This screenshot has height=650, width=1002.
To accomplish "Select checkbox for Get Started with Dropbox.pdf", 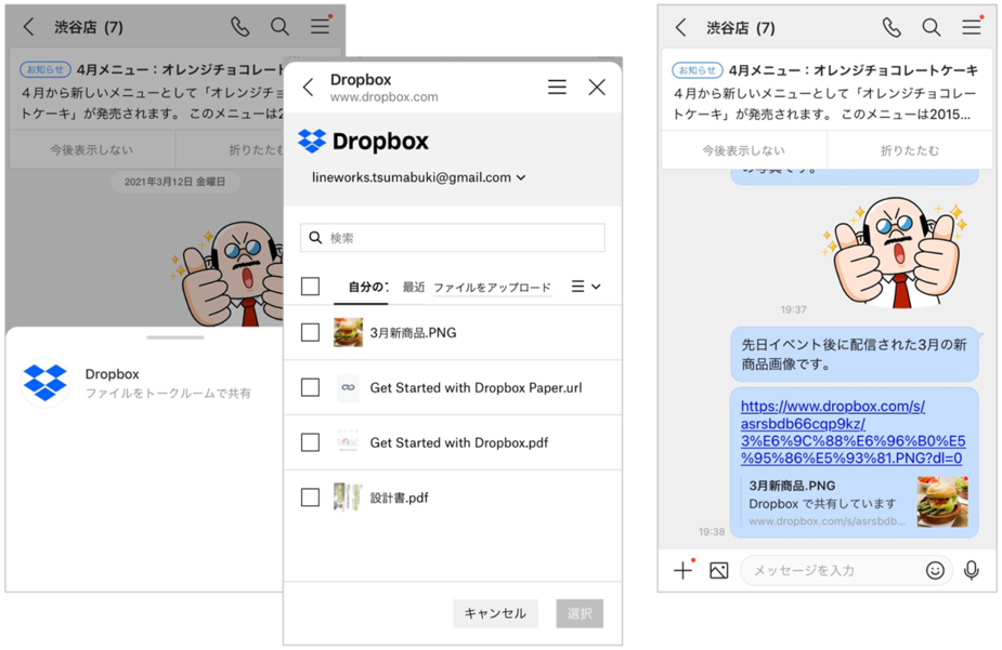I will [310, 442].
